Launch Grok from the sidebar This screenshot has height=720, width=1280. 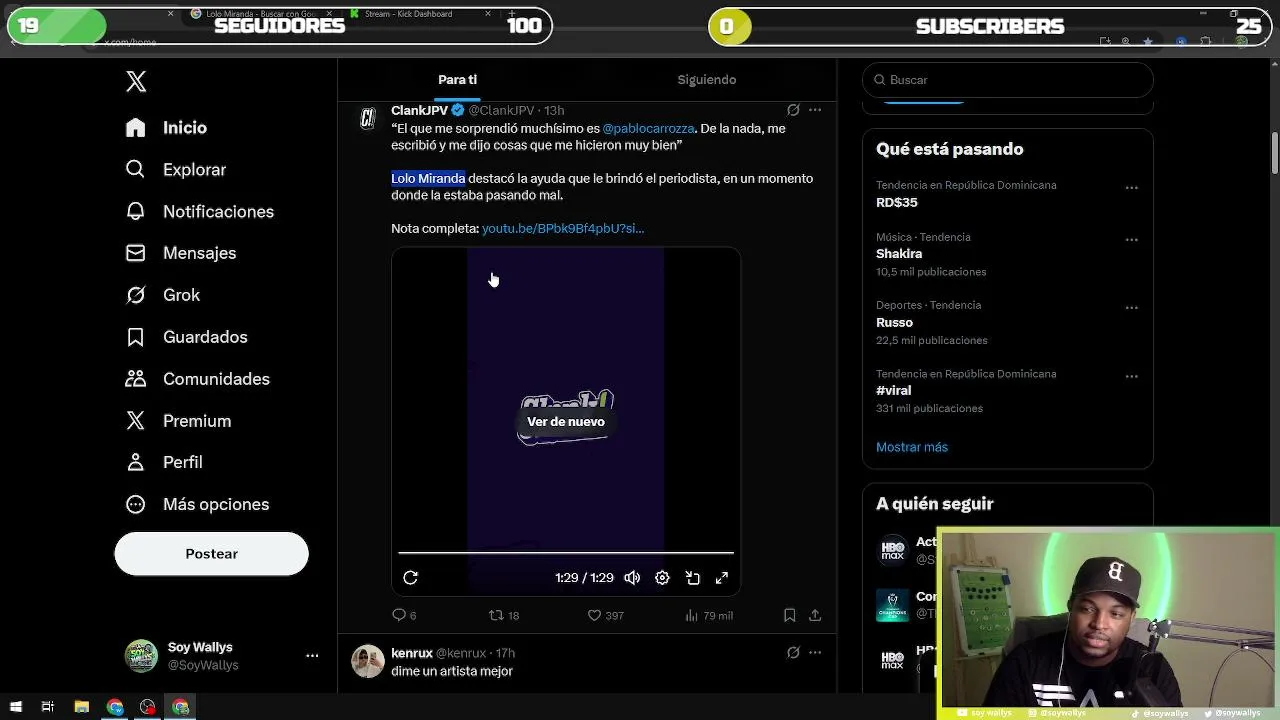click(x=163, y=295)
